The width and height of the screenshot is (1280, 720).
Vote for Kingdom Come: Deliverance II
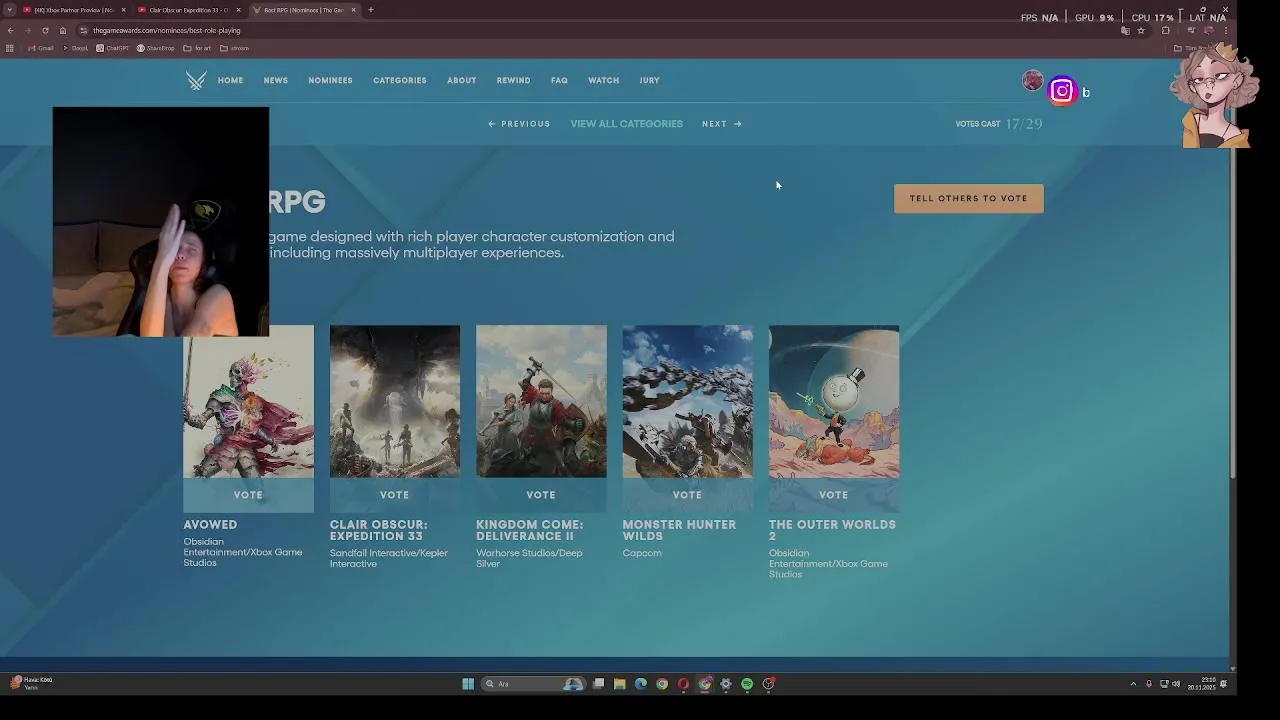point(541,495)
